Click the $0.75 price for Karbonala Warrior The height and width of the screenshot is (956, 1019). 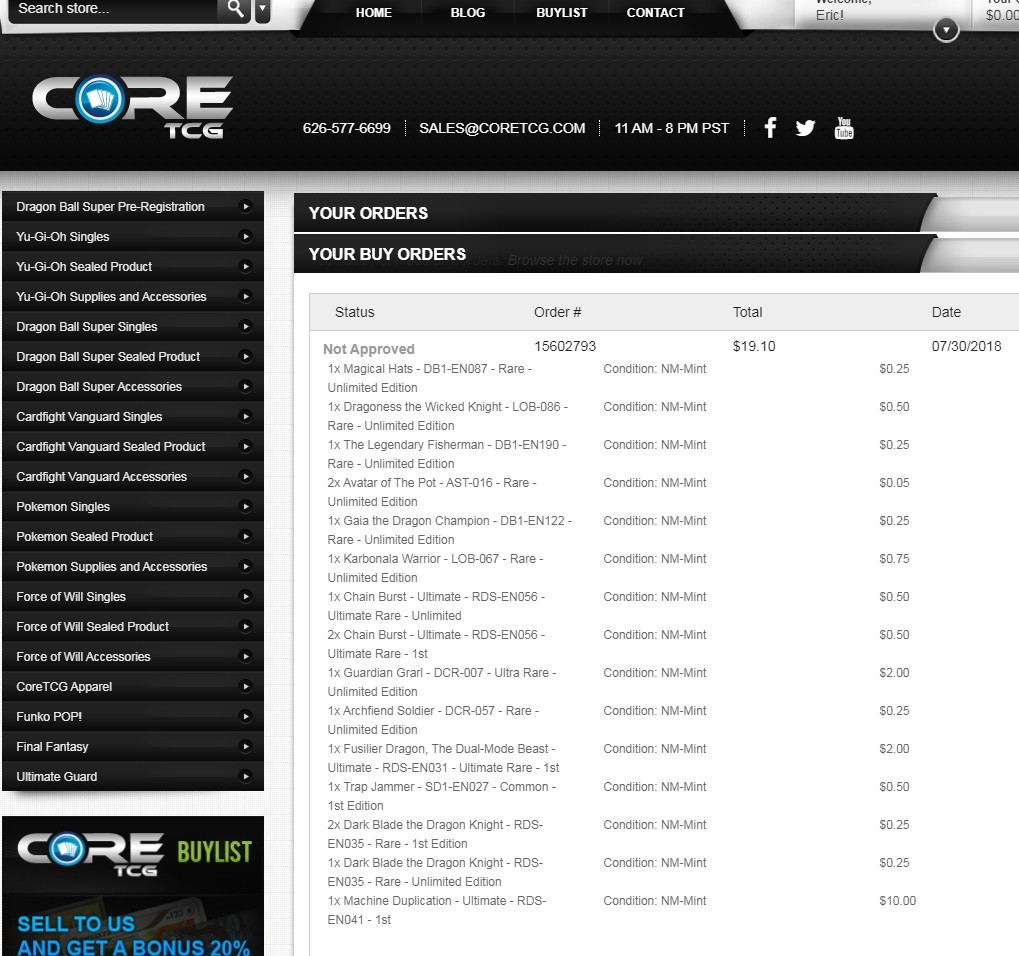click(894, 559)
